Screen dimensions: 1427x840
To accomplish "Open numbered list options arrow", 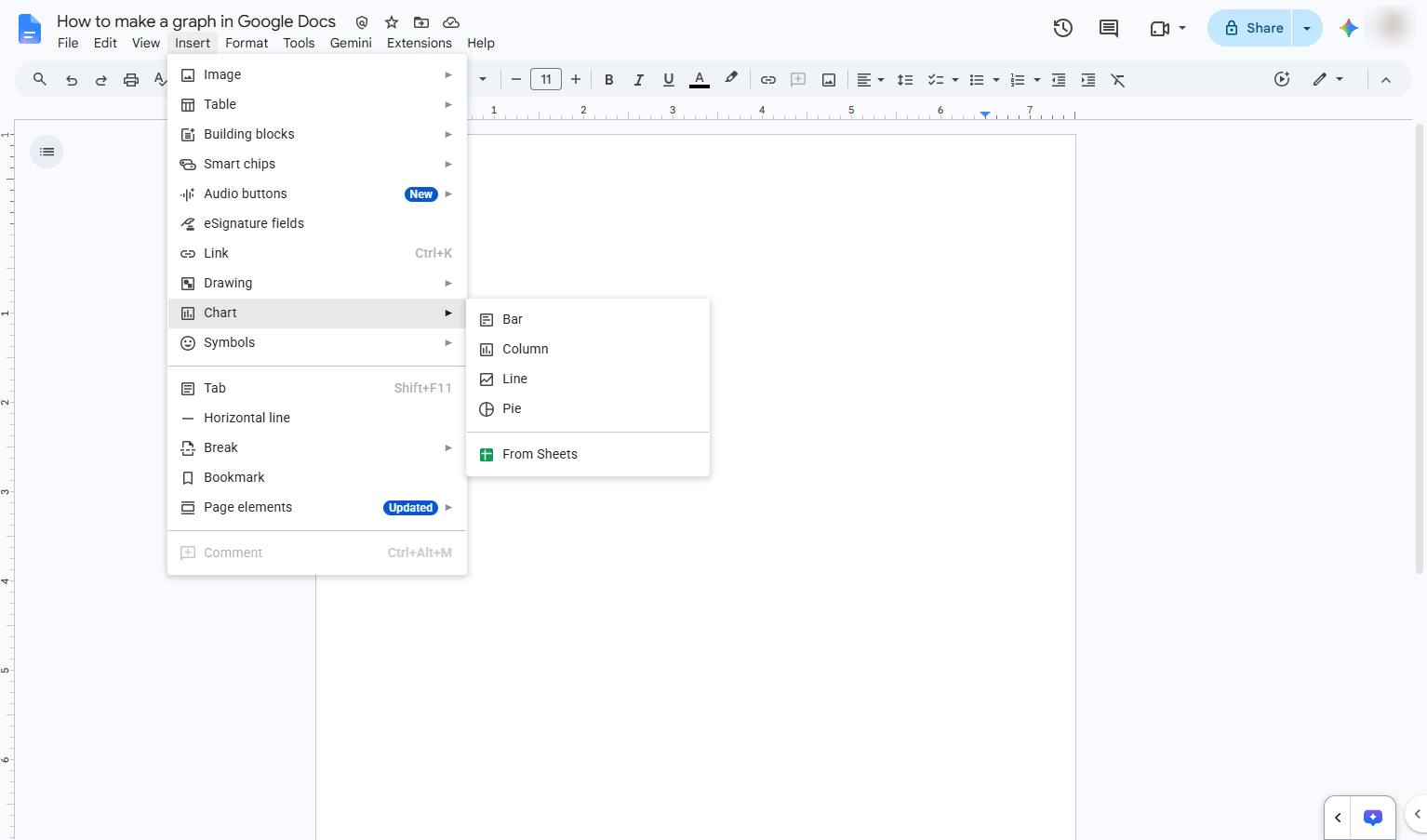I will (x=1037, y=80).
